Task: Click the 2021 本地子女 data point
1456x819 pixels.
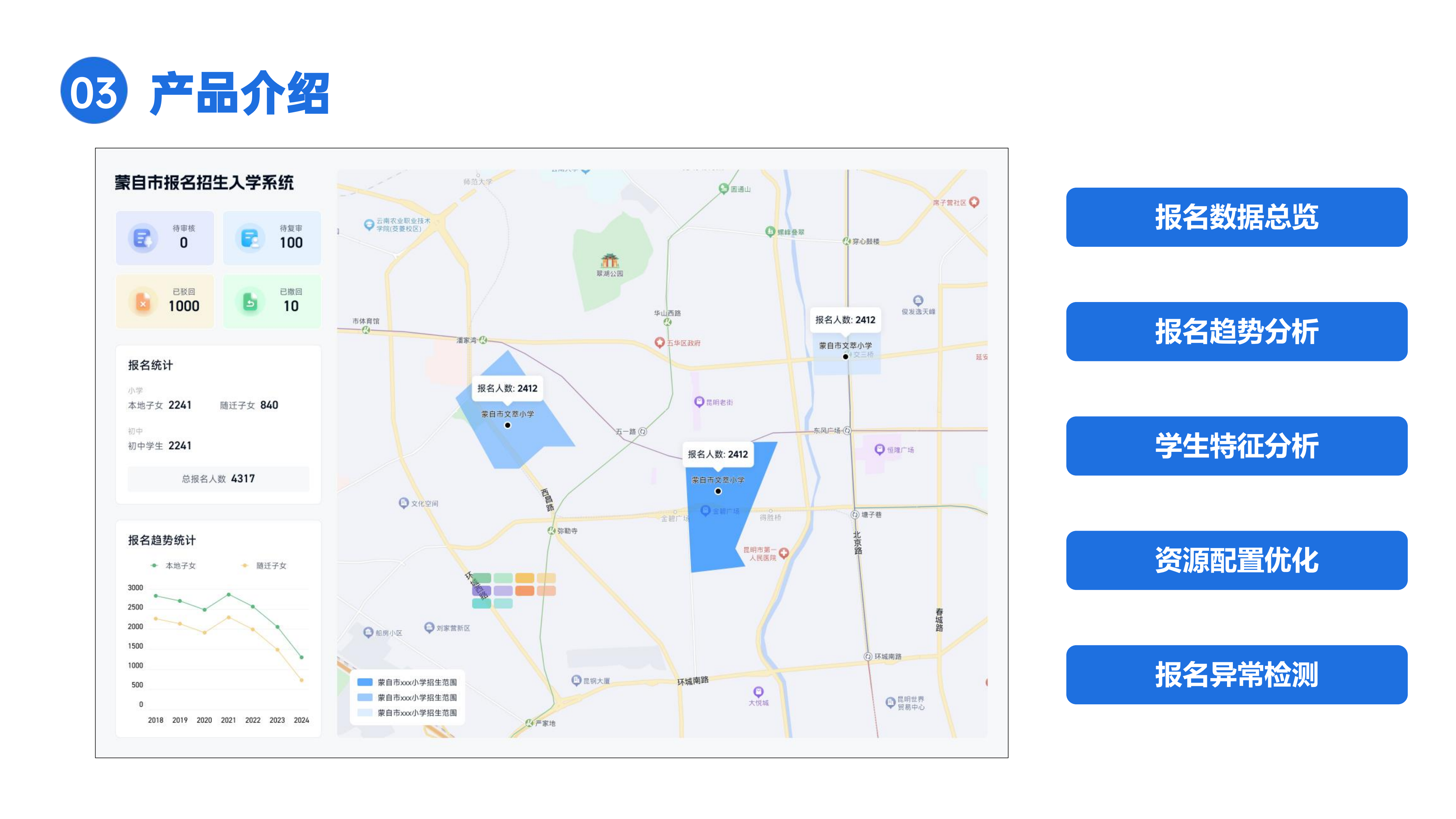Action: coord(228,594)
